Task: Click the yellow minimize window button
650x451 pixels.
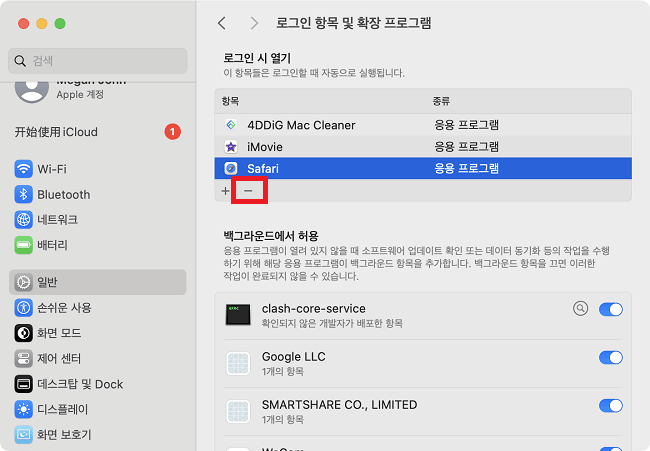Action: (42, 24)
